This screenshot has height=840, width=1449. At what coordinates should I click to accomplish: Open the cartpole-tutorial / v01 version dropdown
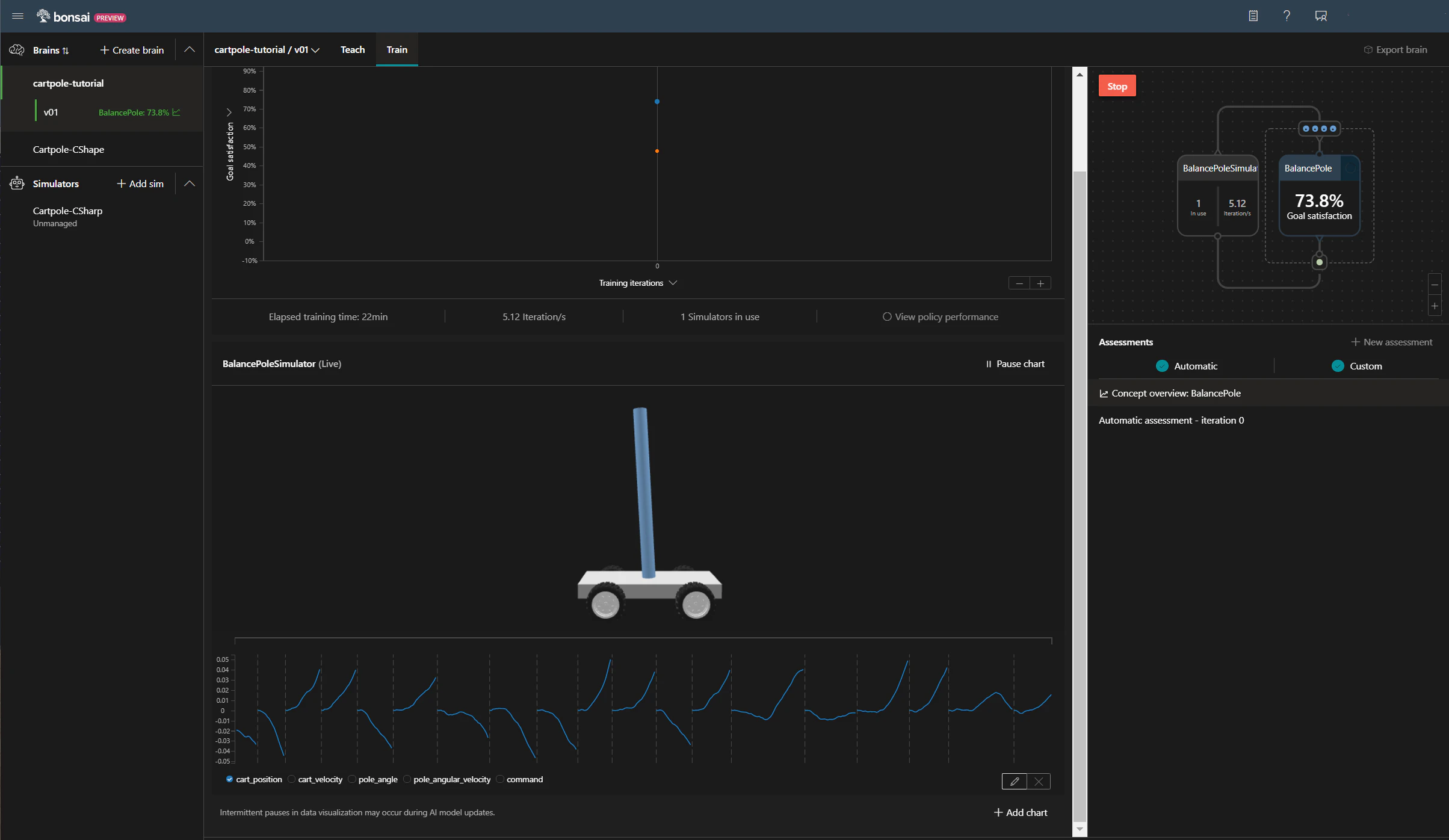click(x=267, y=50)
